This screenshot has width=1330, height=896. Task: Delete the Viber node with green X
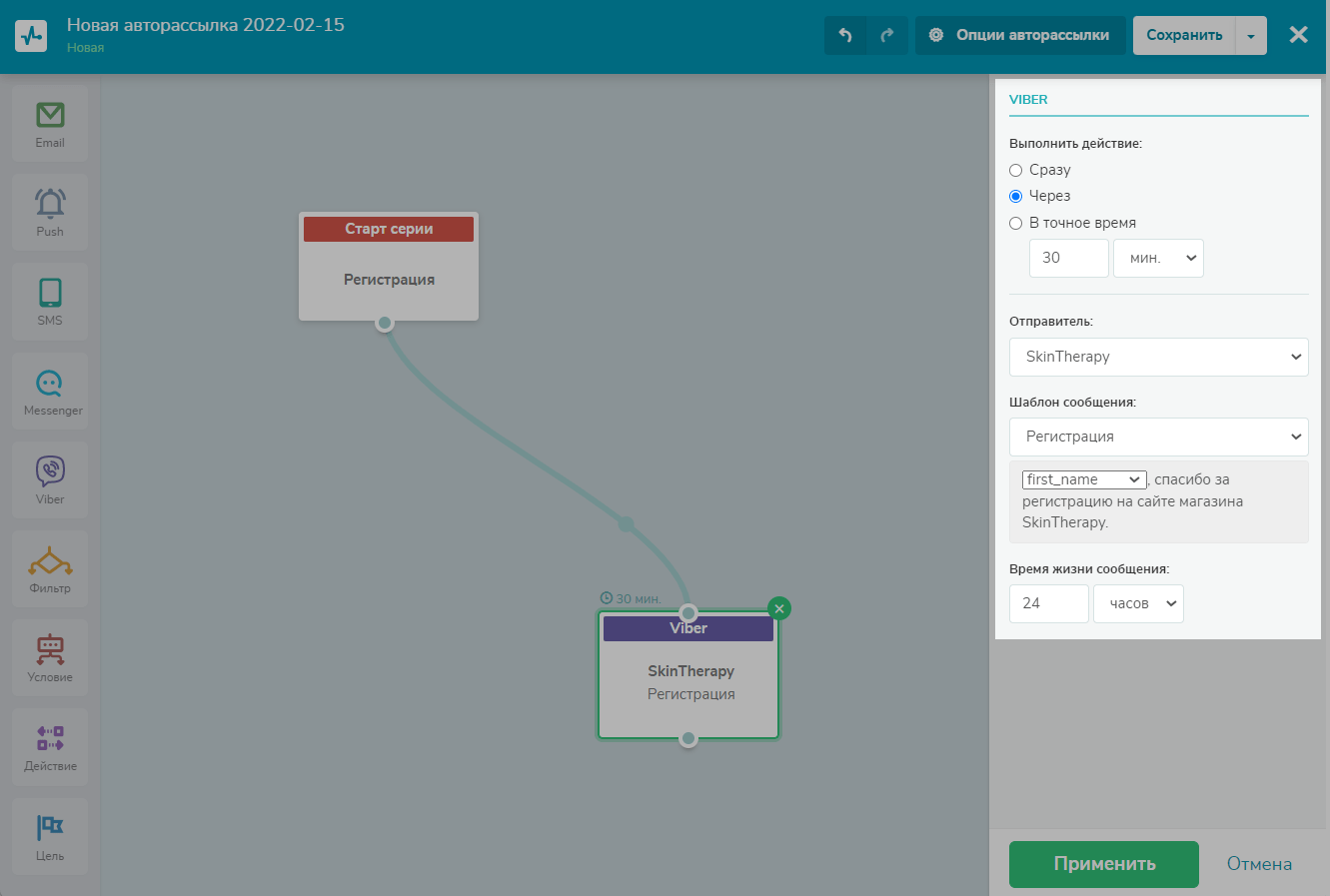click(x=779, y=607)
